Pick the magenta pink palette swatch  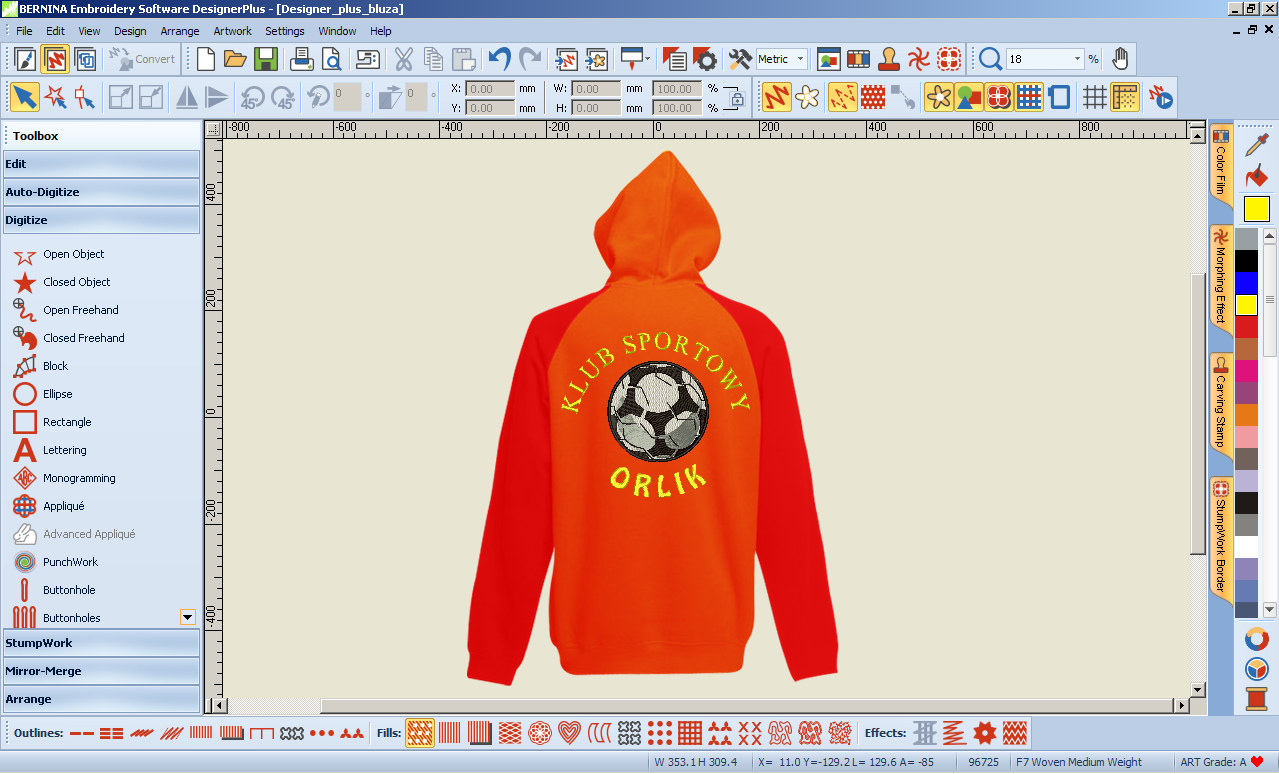tap(1246, 371)
